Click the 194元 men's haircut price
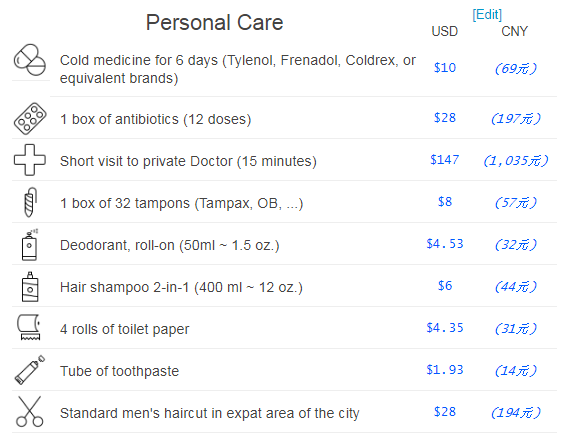 (x=516, y=413)
